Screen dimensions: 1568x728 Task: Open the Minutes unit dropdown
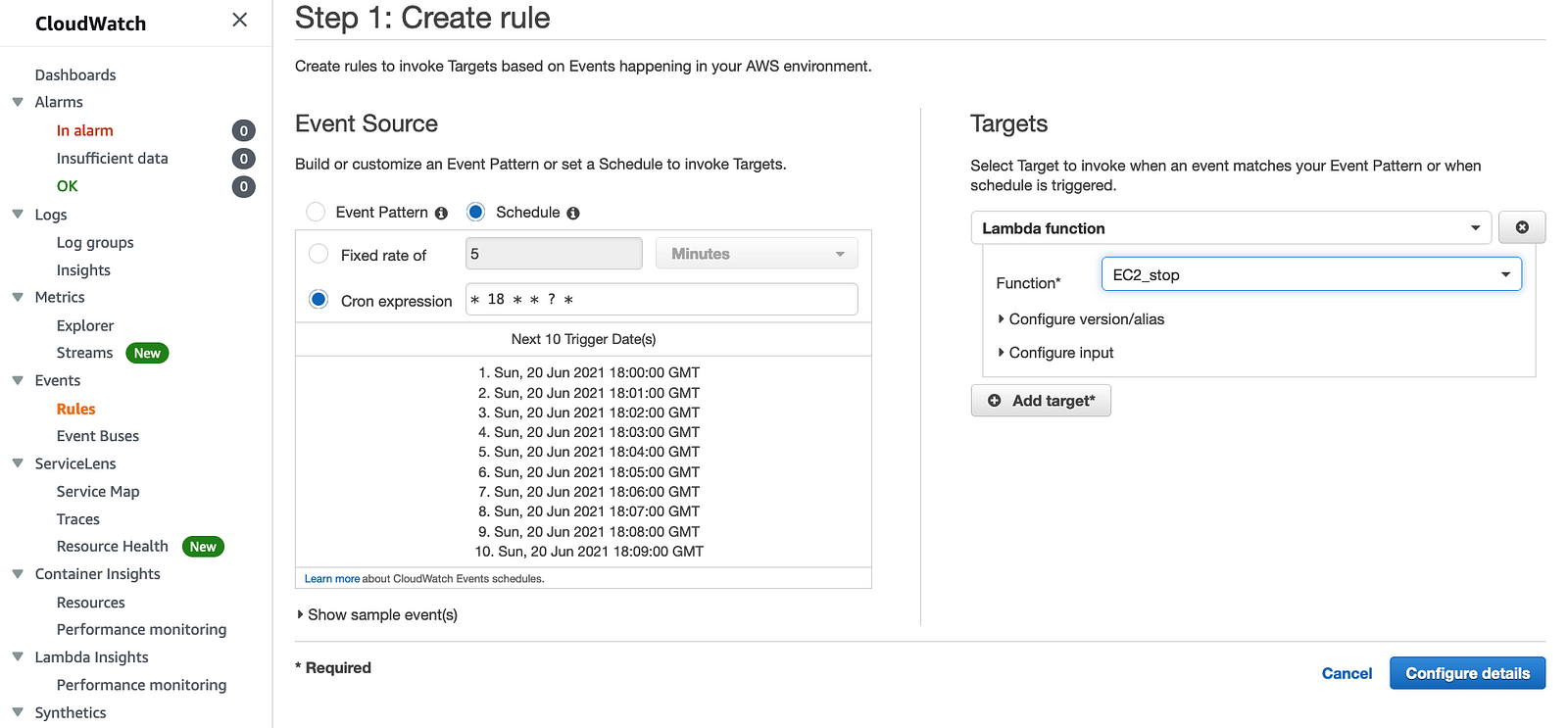pyautogui.click(x=757, y=254)
